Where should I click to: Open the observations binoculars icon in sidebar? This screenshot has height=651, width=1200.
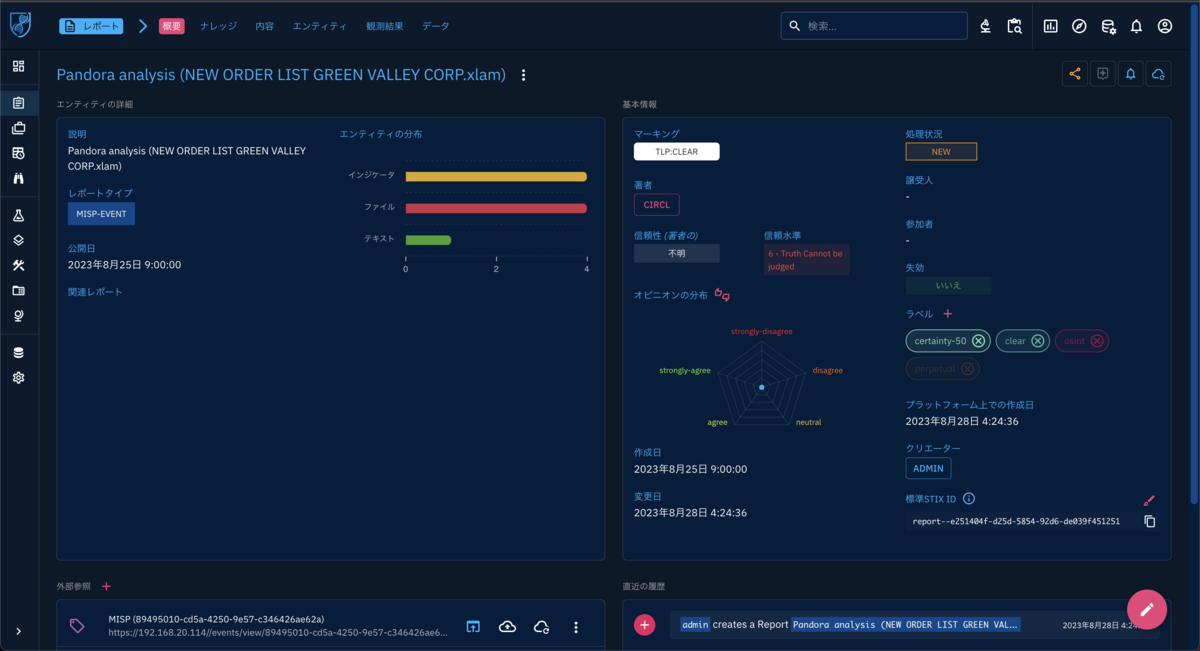[18, 178]
